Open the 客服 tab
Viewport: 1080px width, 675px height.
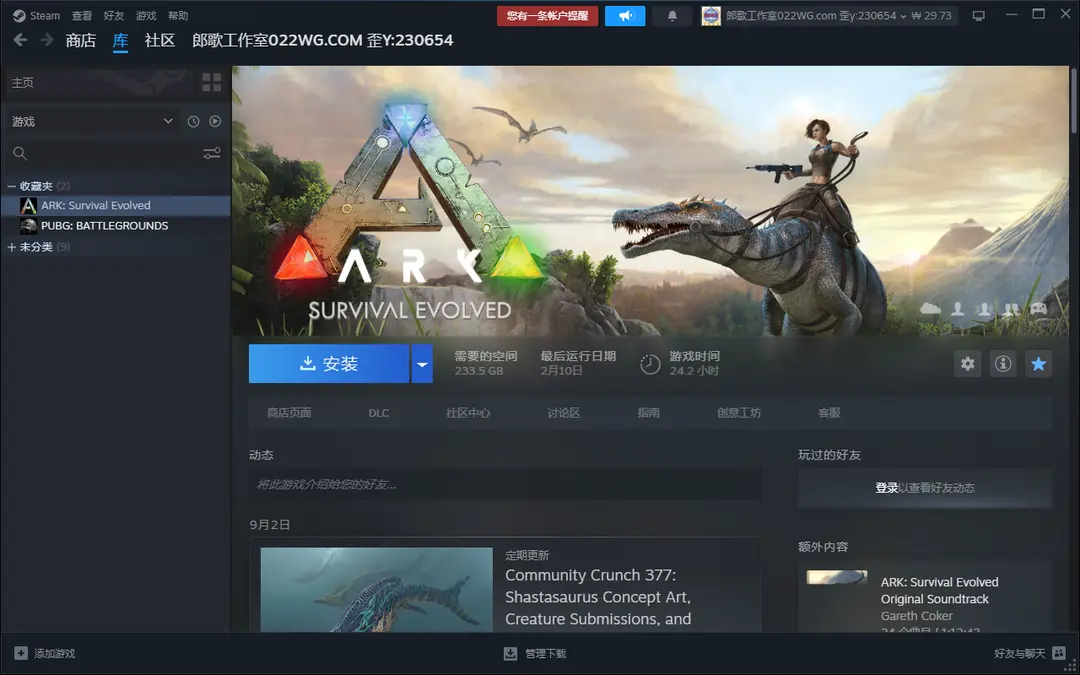click(829, 413)
